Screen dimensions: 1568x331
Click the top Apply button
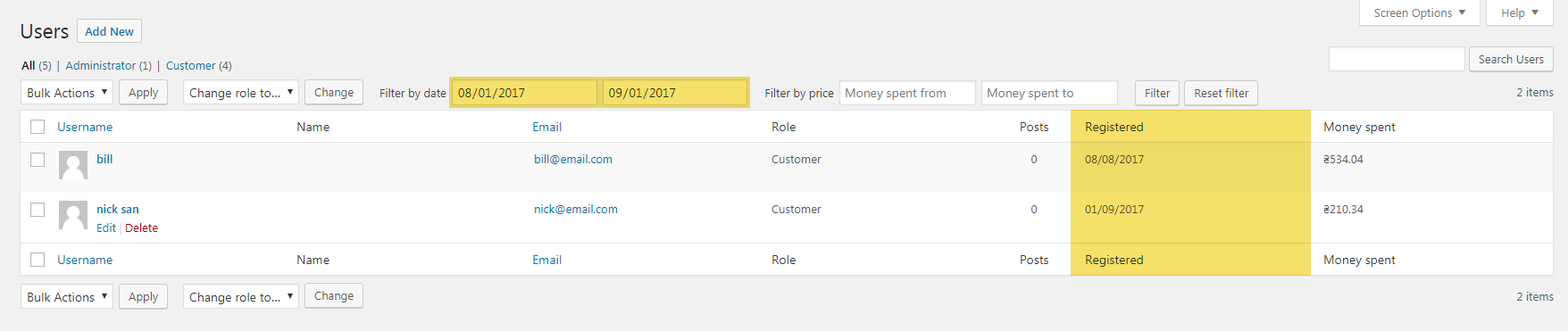click(x=143, y=93)
